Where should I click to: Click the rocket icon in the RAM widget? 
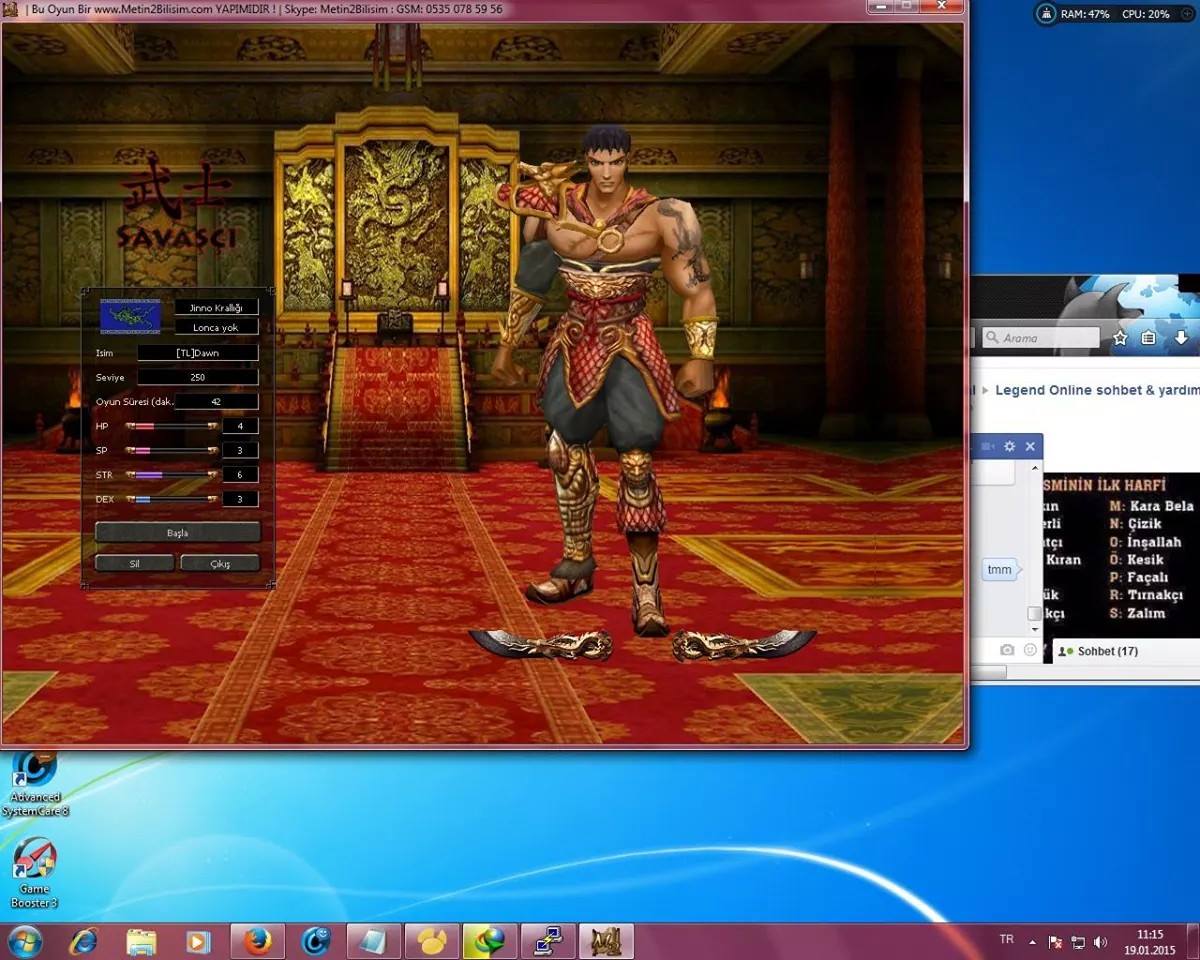click(x=1046, y=14)
